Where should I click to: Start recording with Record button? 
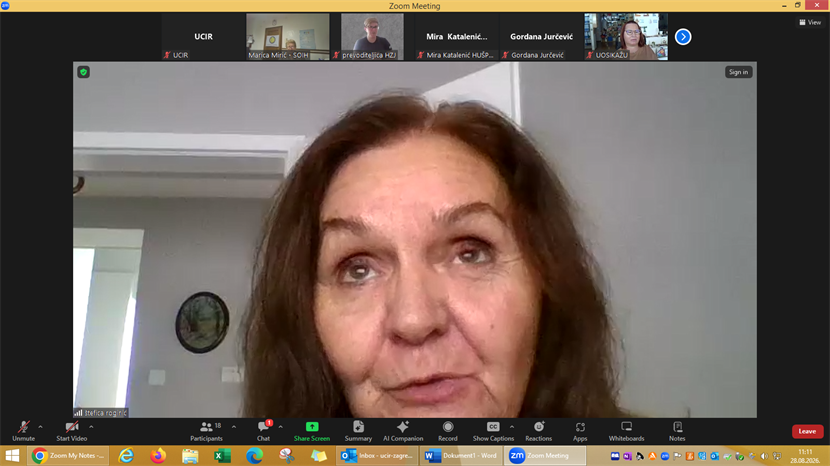tap(448, 431)
